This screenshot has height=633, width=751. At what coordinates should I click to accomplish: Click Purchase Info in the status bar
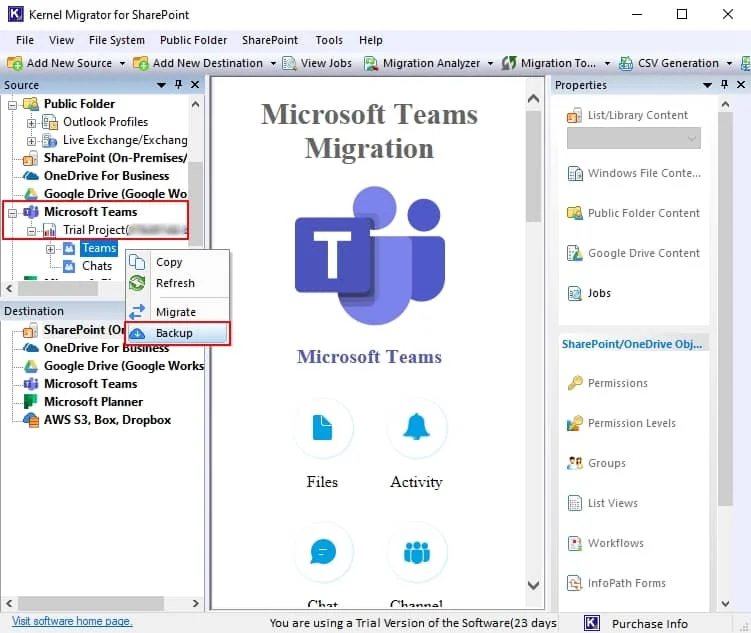pyautogui.click(x=649, y=623)
